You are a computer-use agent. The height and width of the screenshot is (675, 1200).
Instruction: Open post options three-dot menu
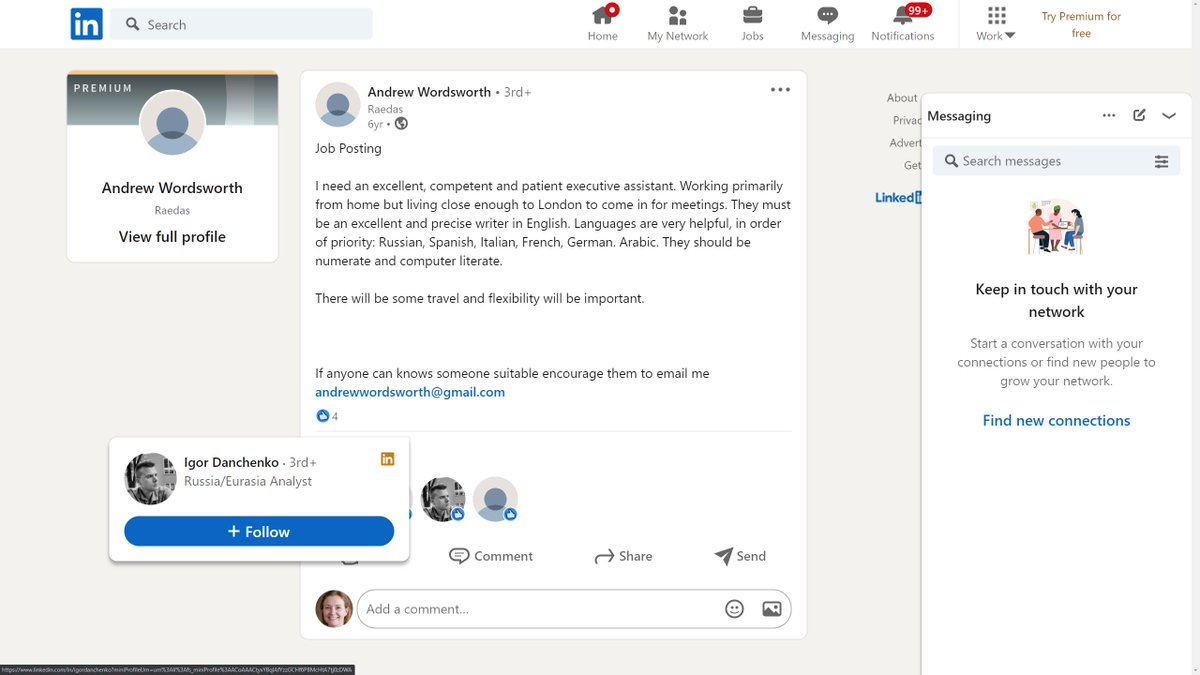pyautogui.click(x=780, y=90)
